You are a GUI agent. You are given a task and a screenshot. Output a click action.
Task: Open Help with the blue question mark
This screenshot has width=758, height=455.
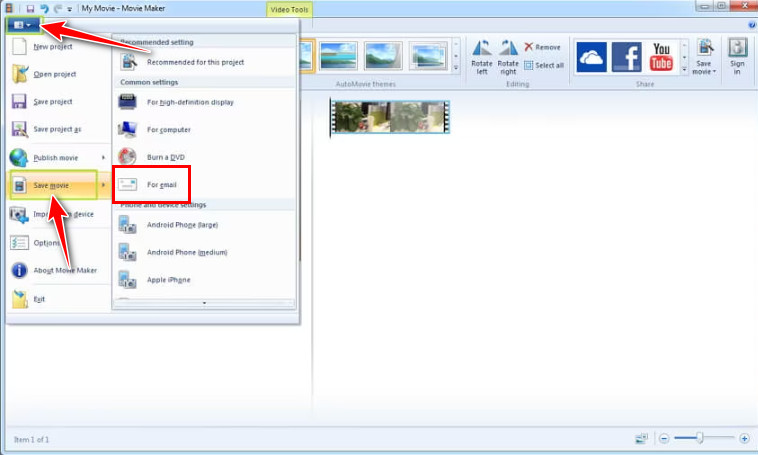(750, 24)
